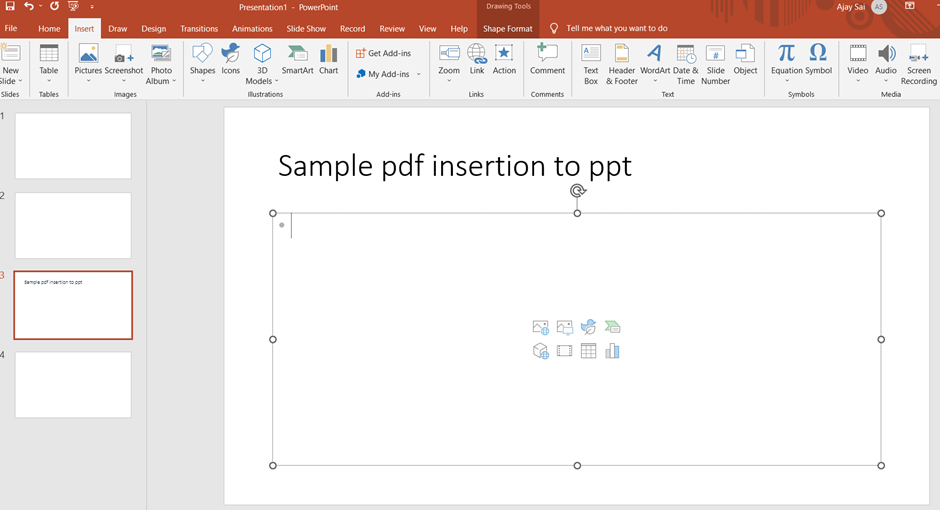Insert a Chart from ribbon

329,59
